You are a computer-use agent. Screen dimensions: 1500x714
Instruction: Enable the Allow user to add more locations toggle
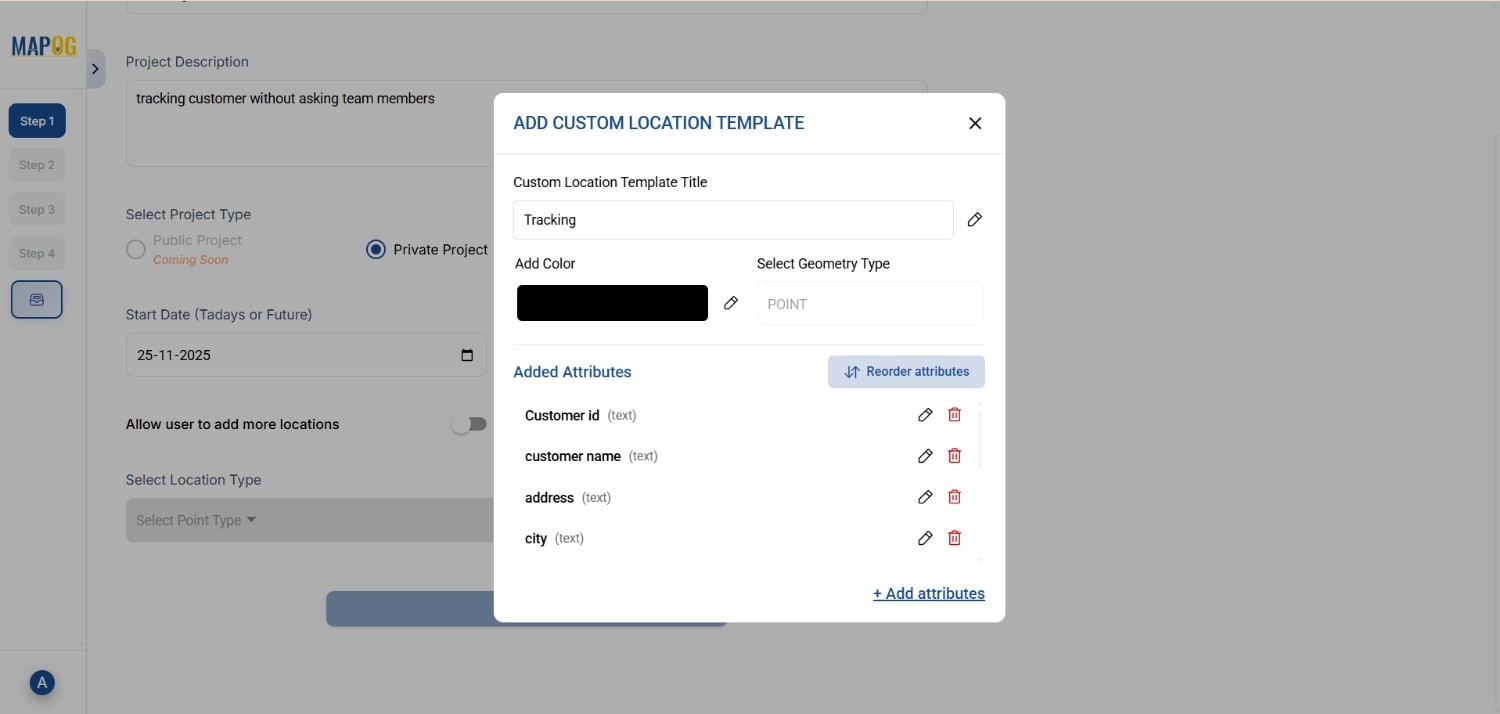point(469,423)
